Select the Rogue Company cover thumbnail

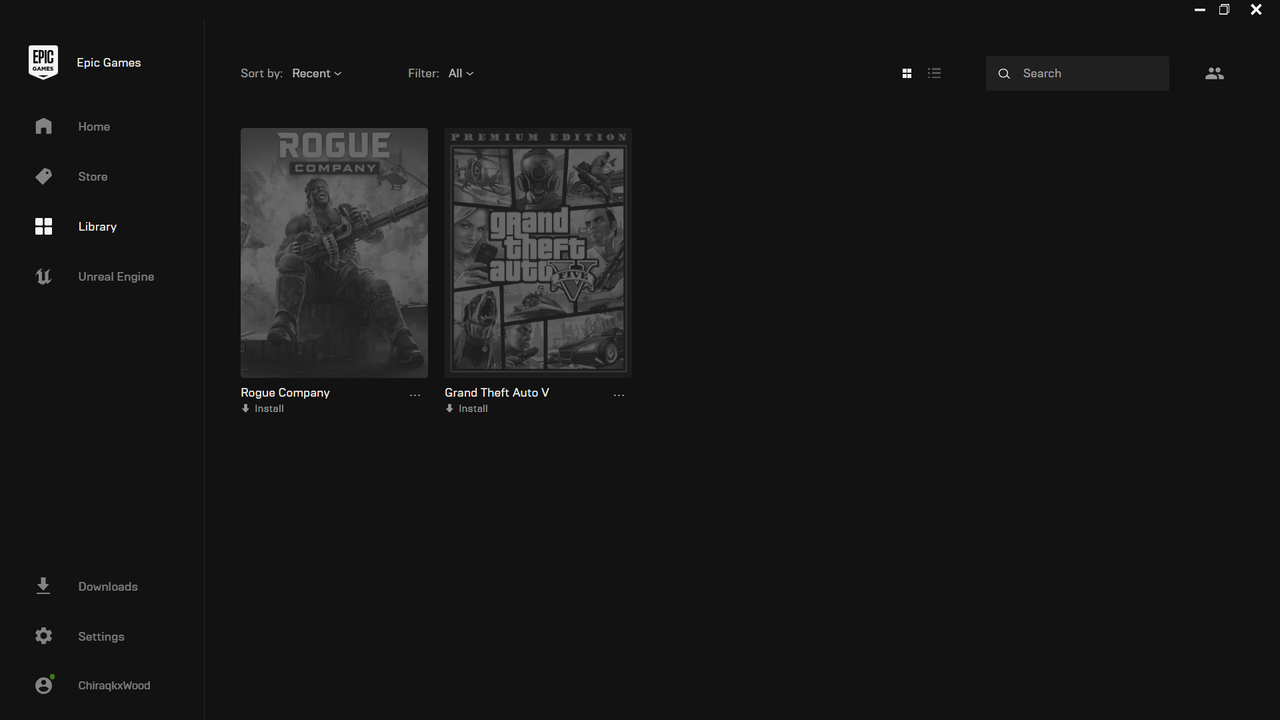(334, 253)
